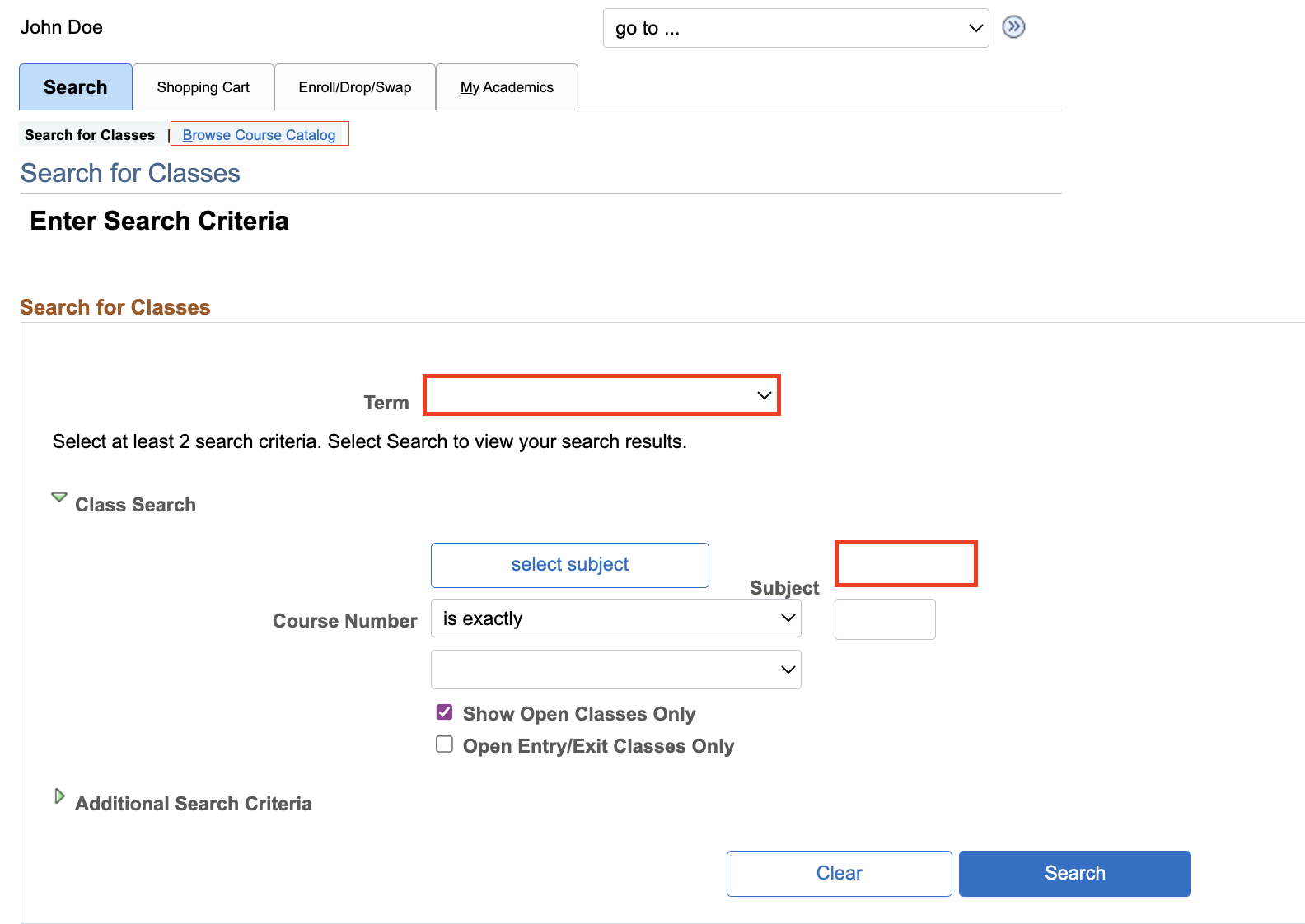
Task: Click the go arrow icon beside the go to menu
Action: tap(1013, 27)
